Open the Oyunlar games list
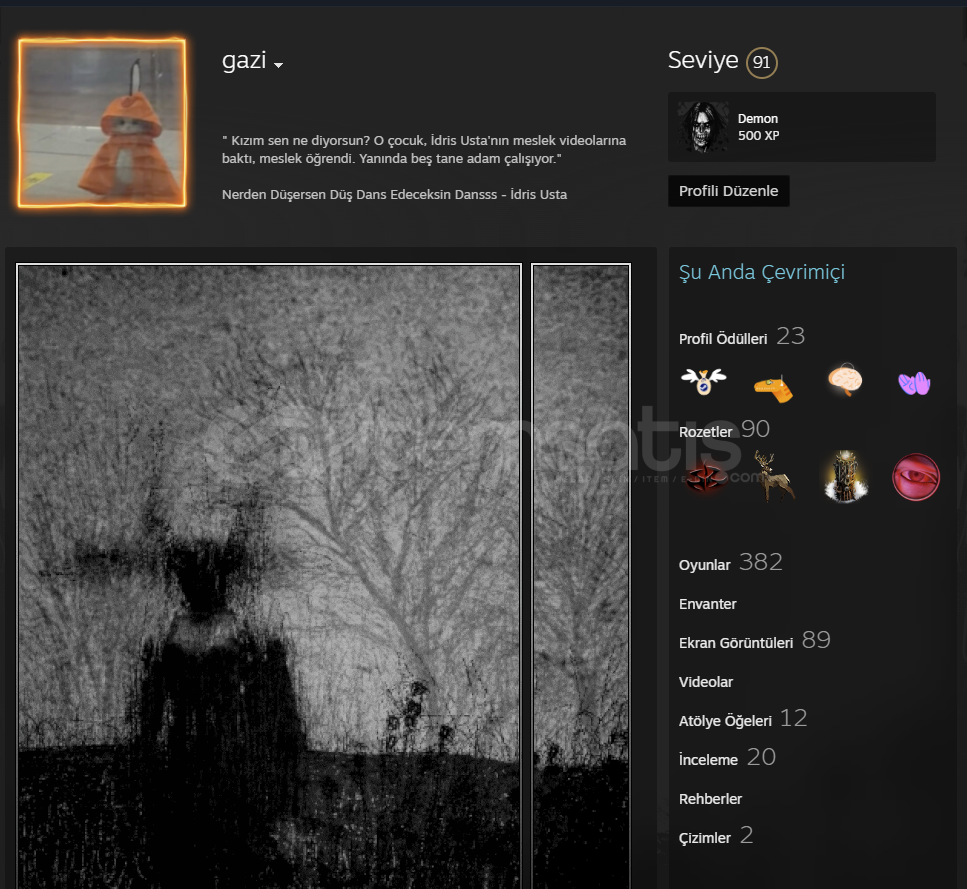 704,565
